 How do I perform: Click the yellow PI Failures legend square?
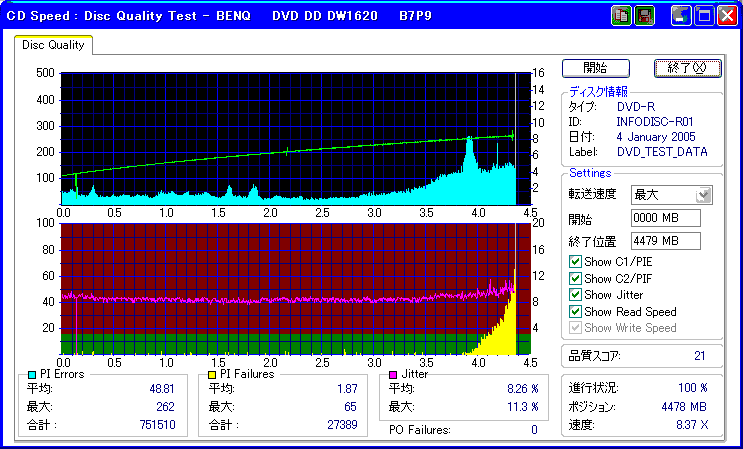tap(212, 375)
